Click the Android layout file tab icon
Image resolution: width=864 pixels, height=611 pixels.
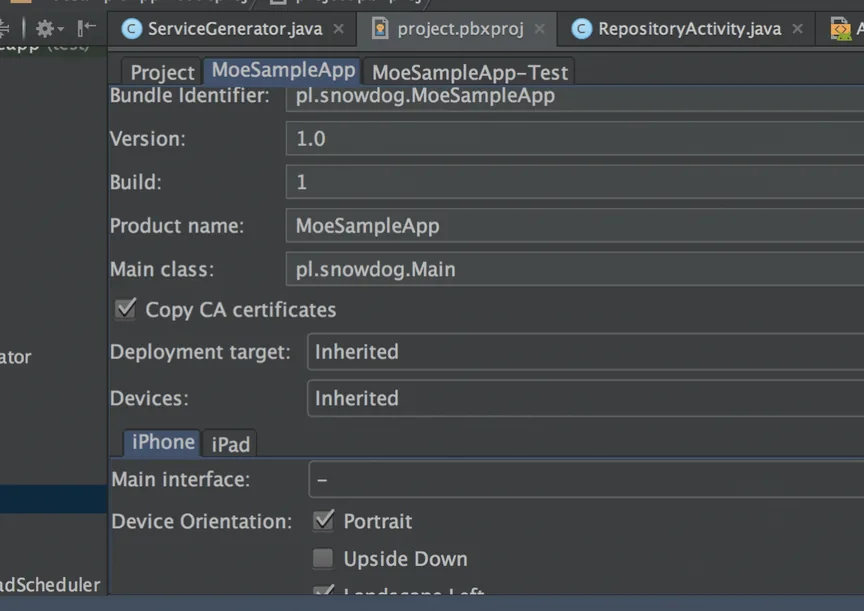(840, 29)
